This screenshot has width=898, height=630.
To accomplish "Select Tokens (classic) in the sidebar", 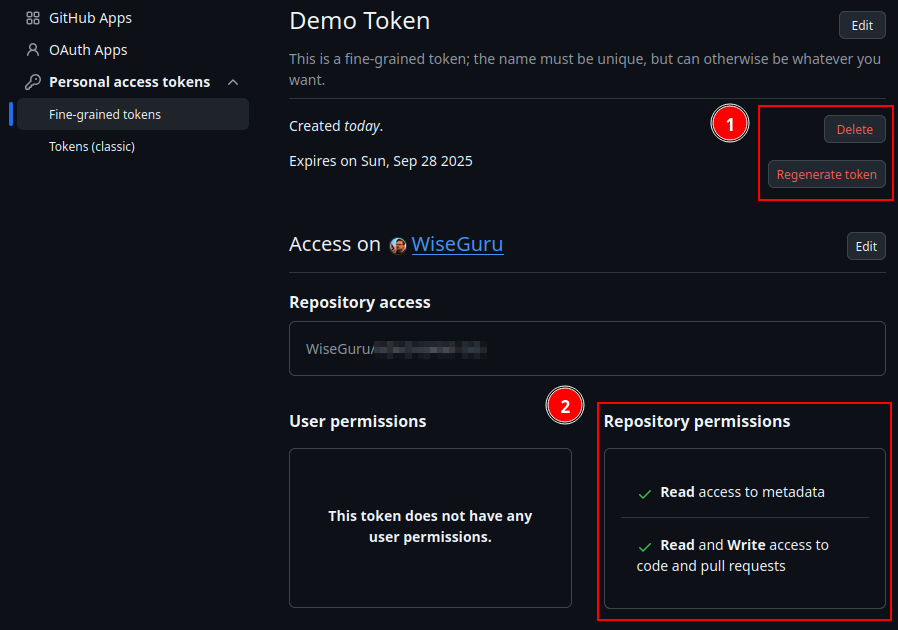I will point(92,147).
